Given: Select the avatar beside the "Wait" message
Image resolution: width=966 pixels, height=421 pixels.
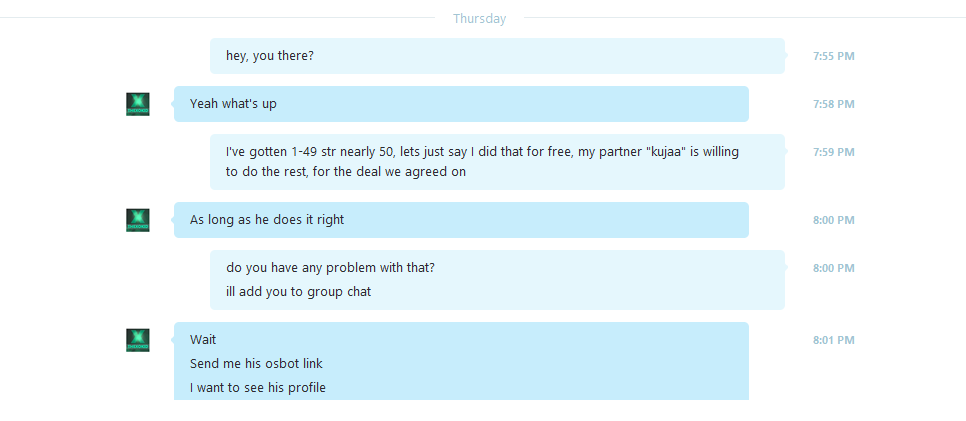Looking at the screenshot, I should (137, 340).
